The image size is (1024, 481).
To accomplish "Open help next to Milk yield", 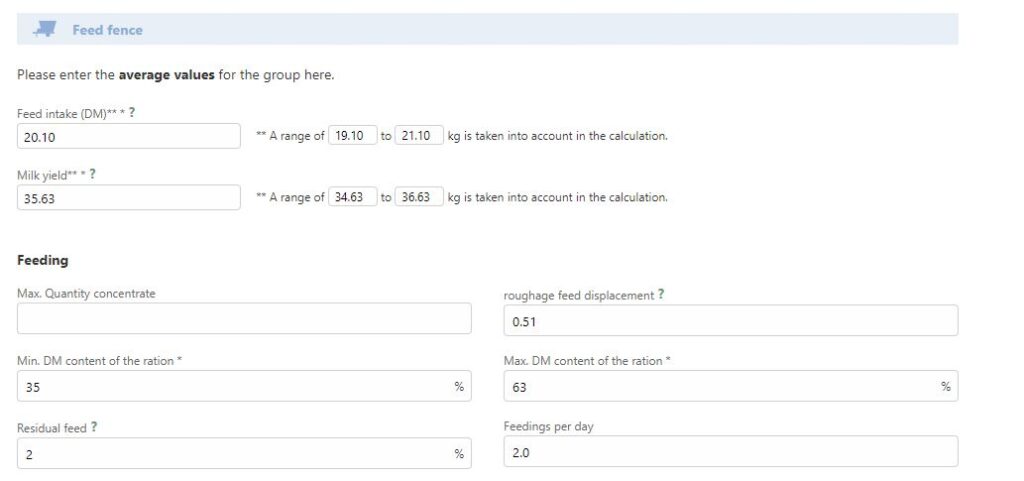I will tap(93, 174).
